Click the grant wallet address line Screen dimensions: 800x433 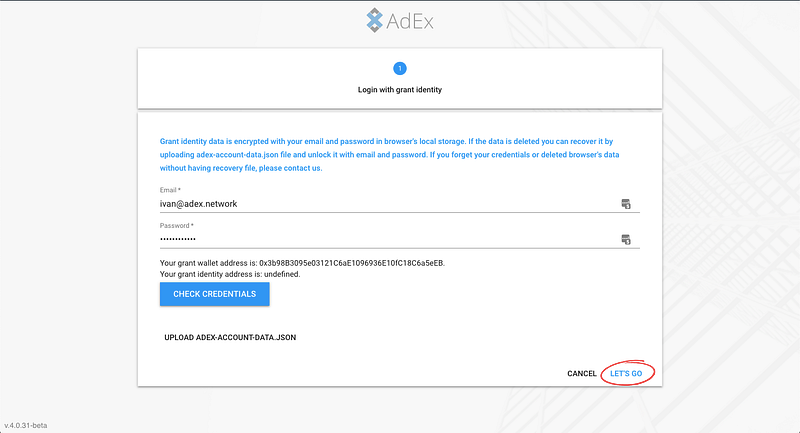tap(302, 263)
